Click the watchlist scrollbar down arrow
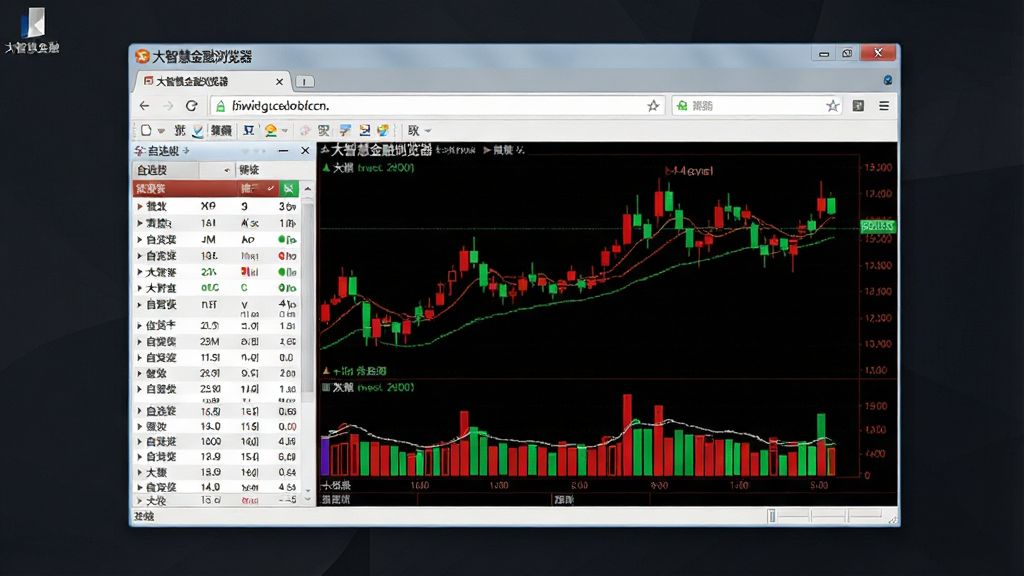 308,489
